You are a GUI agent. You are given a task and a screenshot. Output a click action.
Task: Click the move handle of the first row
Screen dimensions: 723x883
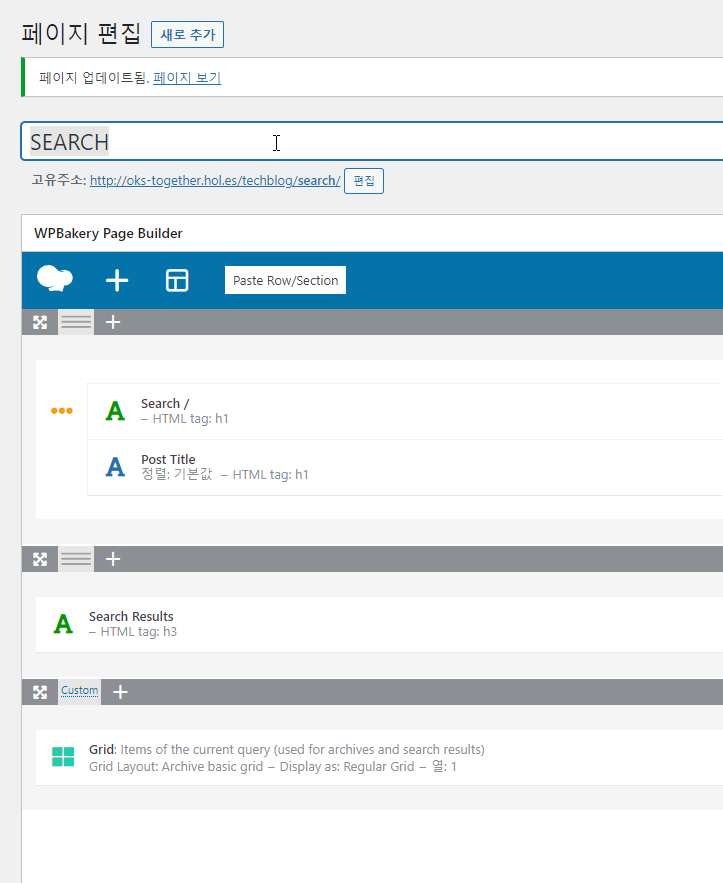40,322
